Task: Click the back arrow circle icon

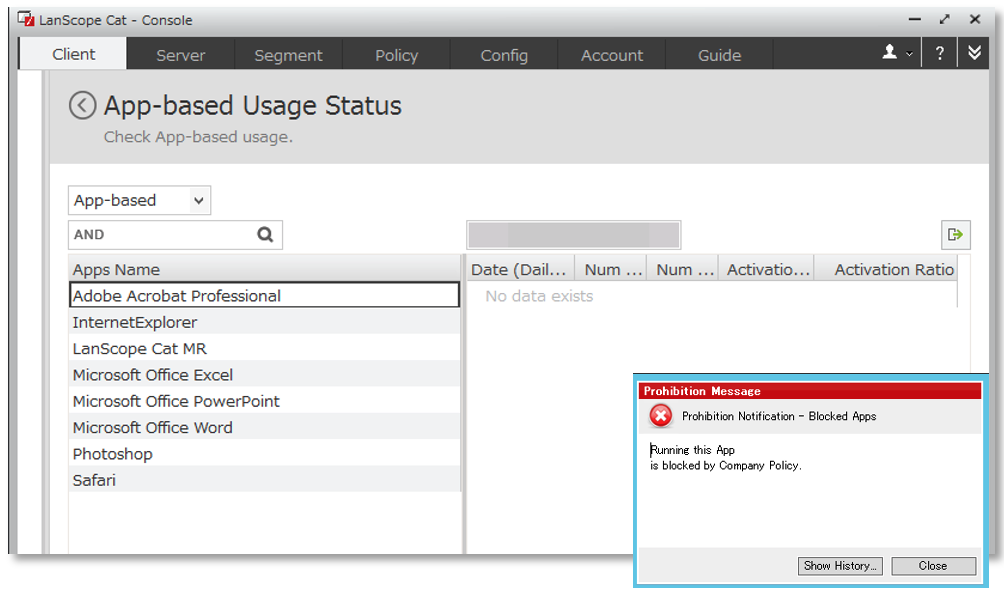Action: [82, 106]
